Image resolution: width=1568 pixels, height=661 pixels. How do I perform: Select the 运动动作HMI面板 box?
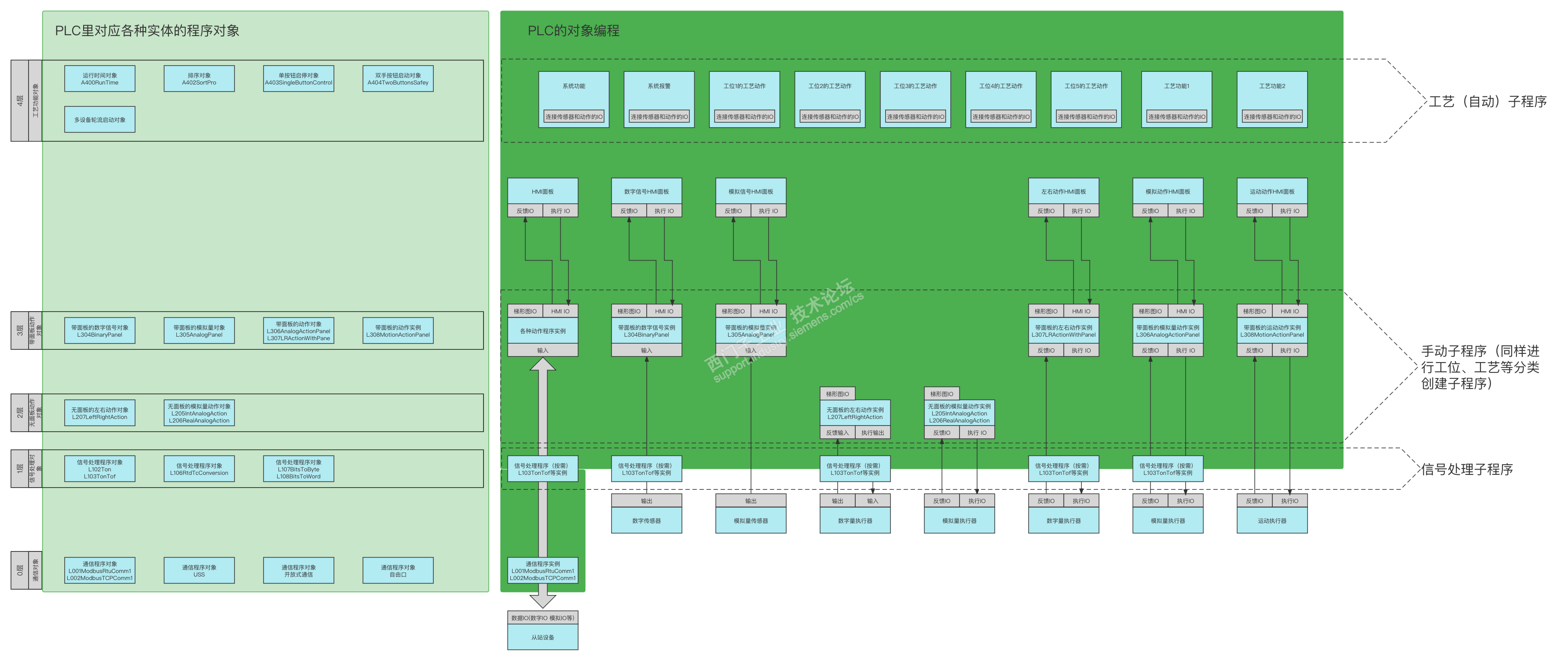click(x=1272, y=192)
